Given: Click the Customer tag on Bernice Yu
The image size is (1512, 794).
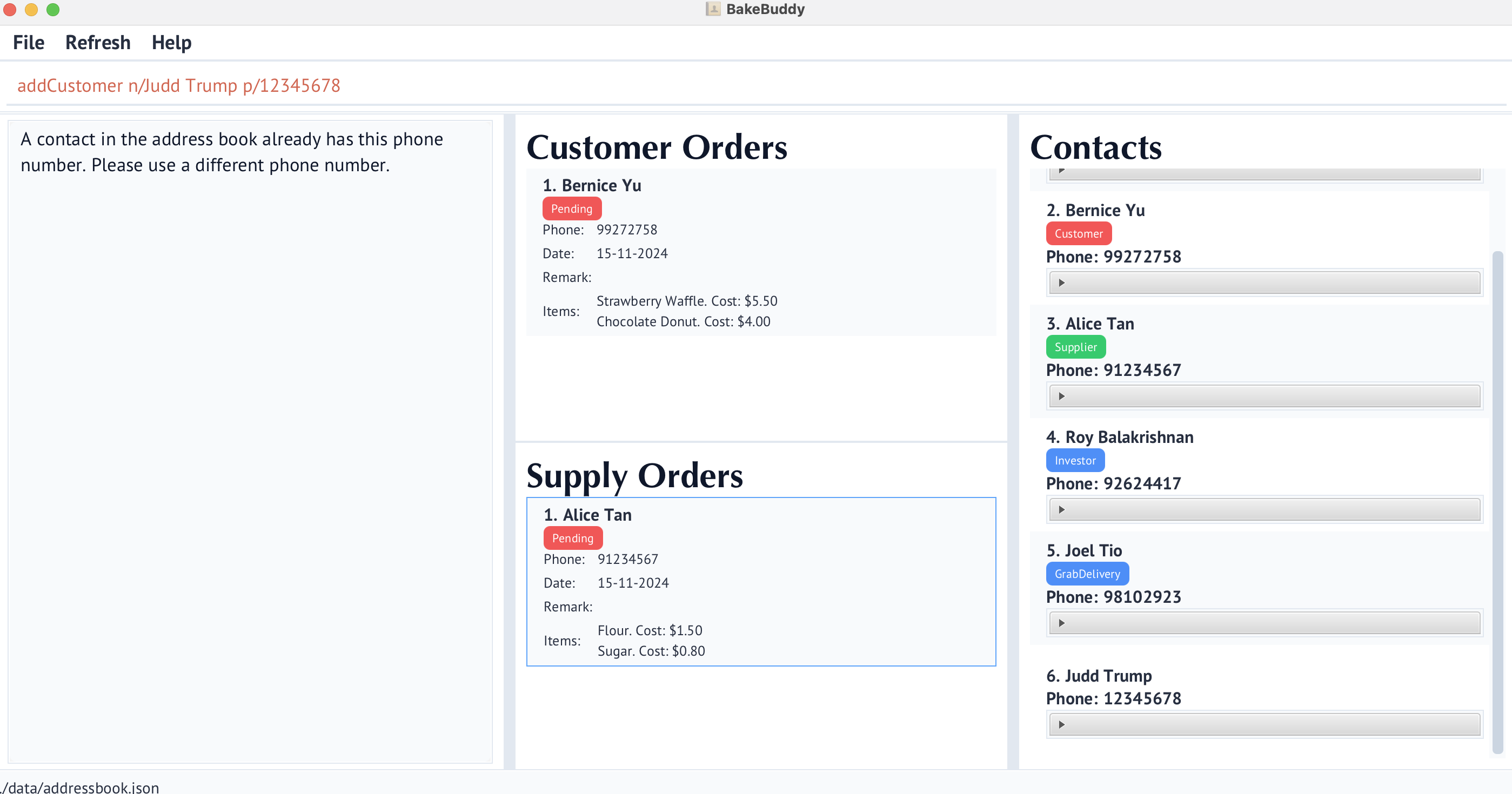Looking at the screenshot, I should [x=1078, y=233].
